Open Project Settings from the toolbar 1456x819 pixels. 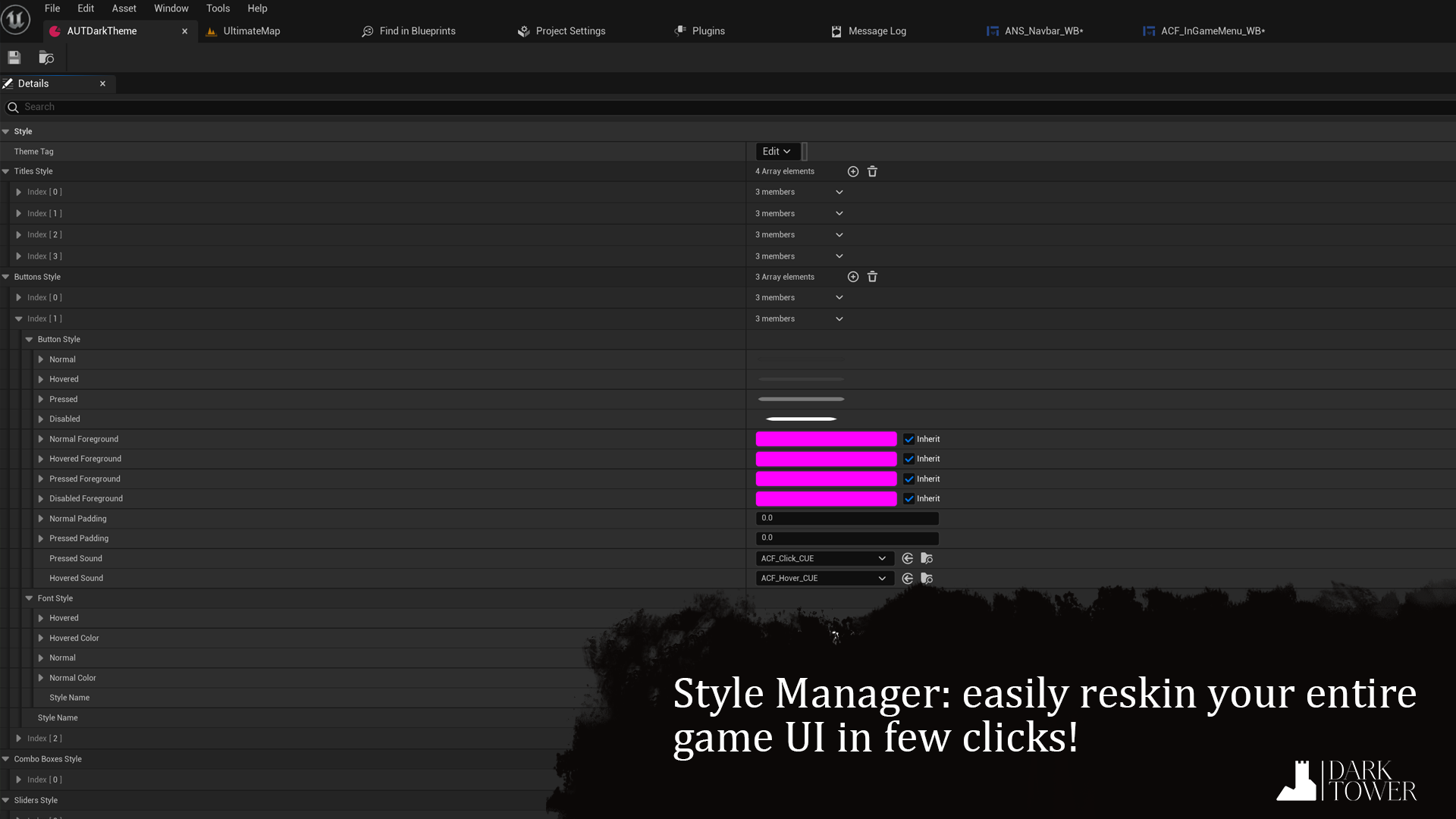coord(570,31)
